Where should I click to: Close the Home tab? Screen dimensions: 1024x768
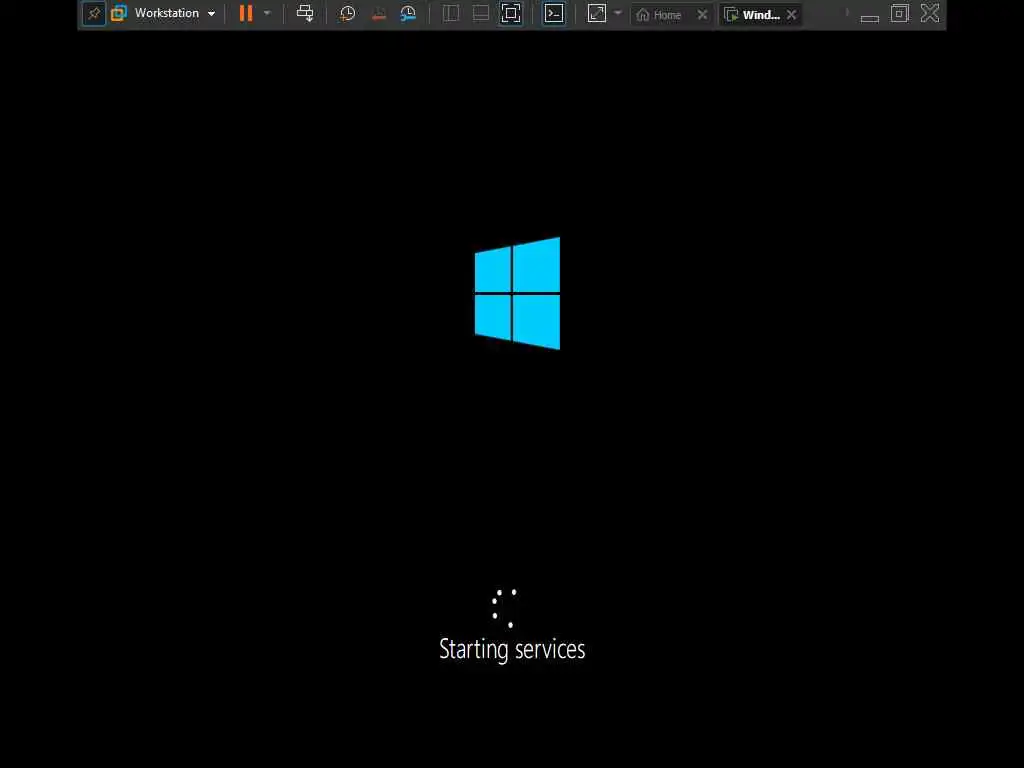click(x=702, y=14)
